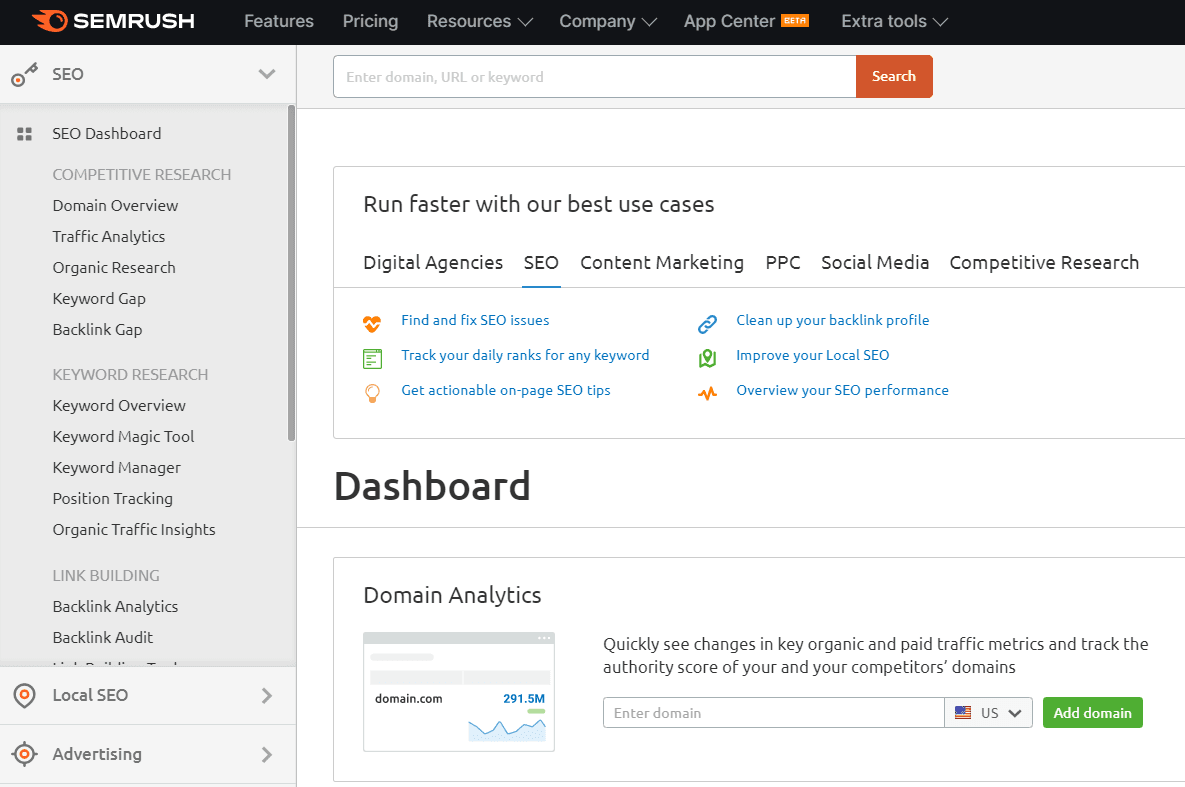1185x787 pixels.
Task: Click map marker icon beside Improve your Local SEO
Action: coord(707,358)
